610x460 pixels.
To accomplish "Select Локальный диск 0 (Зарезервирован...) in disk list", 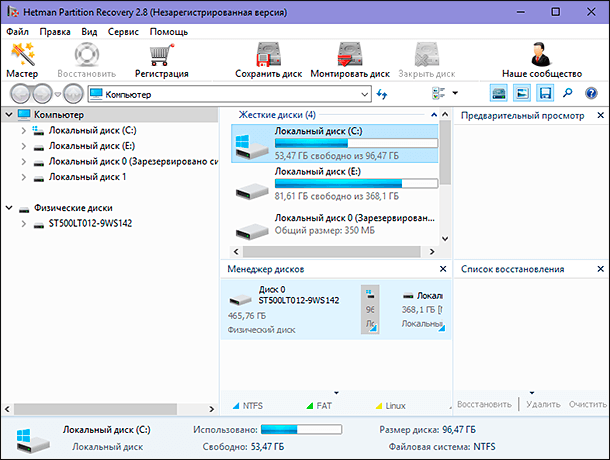I will click(335, 224).
